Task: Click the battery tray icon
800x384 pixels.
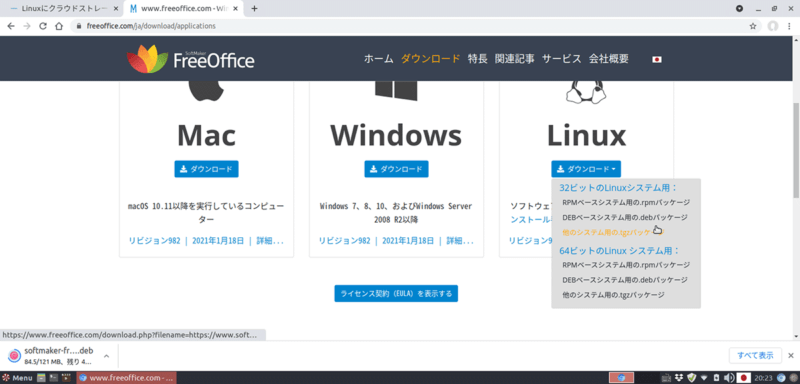Action: (716, 378)
